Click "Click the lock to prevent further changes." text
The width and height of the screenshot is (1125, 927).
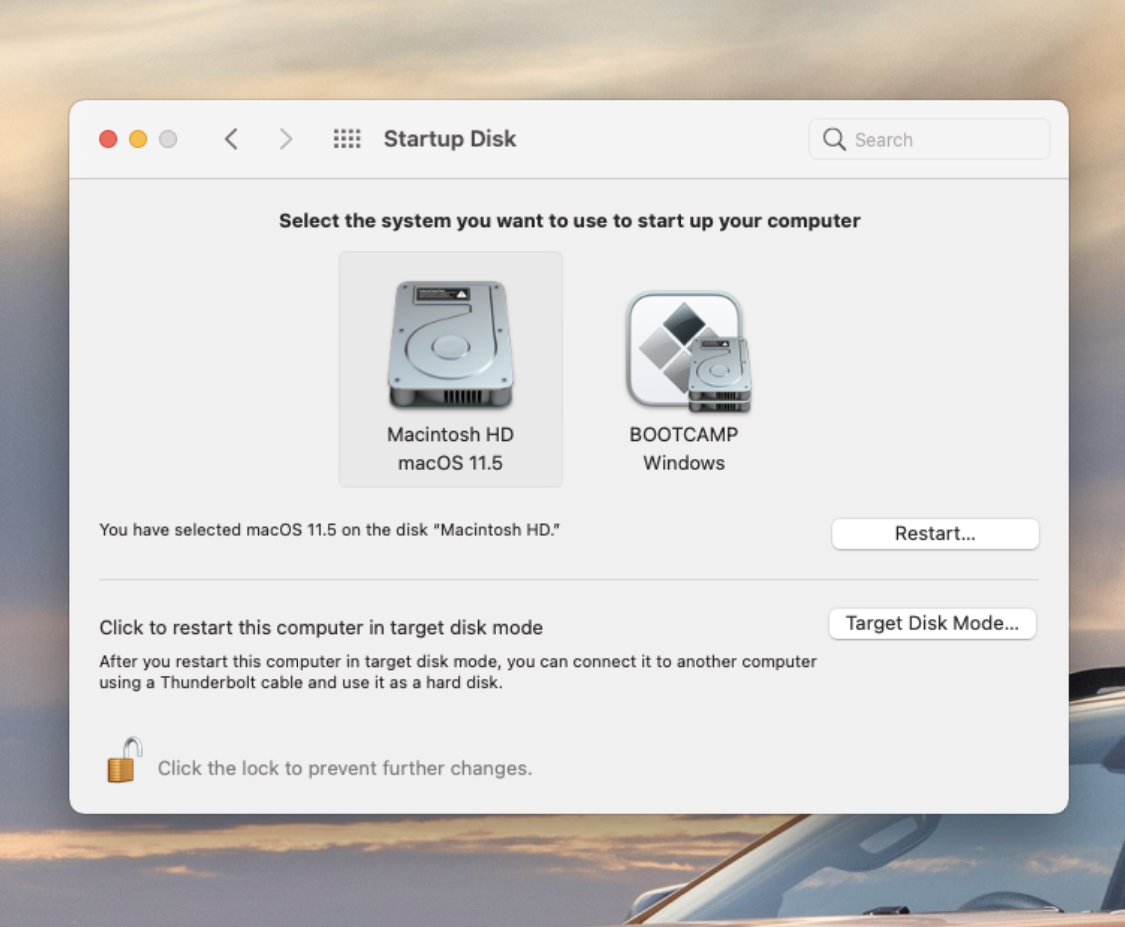tap(345, 768)
